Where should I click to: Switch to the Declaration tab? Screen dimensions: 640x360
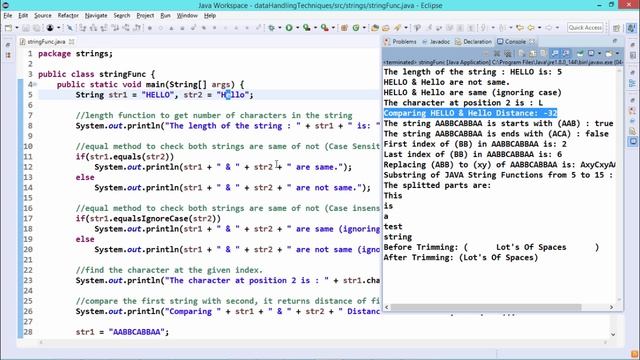click(473, 42)
